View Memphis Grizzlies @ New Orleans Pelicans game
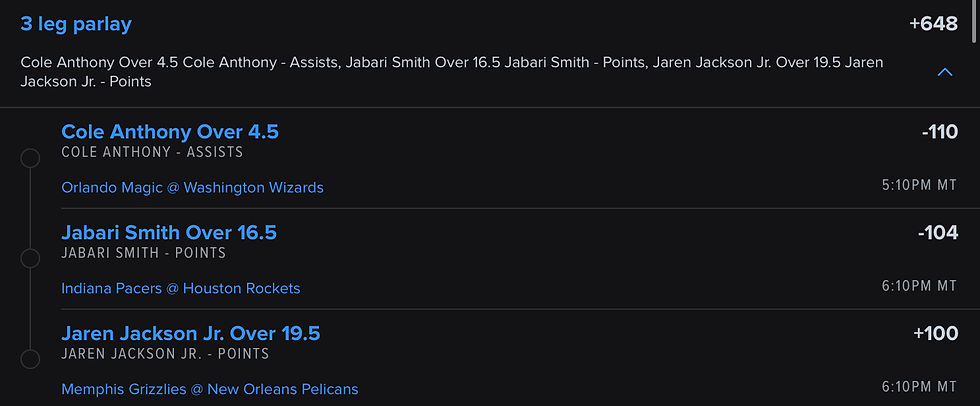This screenshot has height=406, width=980. pyautogui.click(x=209, y=389)
